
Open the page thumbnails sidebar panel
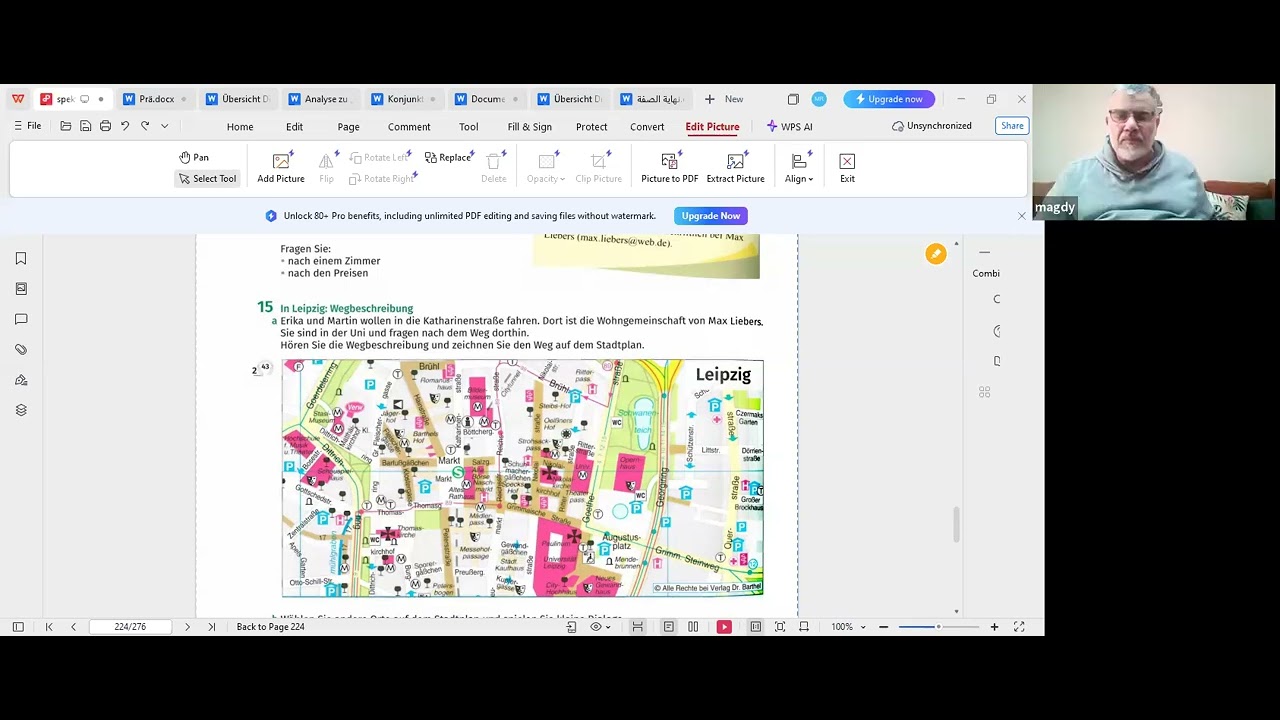[21, 288]
